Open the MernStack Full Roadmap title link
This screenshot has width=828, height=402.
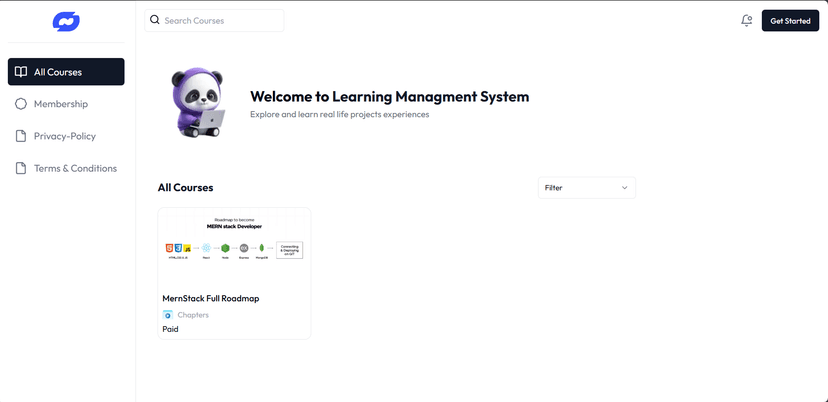[211, 298]
